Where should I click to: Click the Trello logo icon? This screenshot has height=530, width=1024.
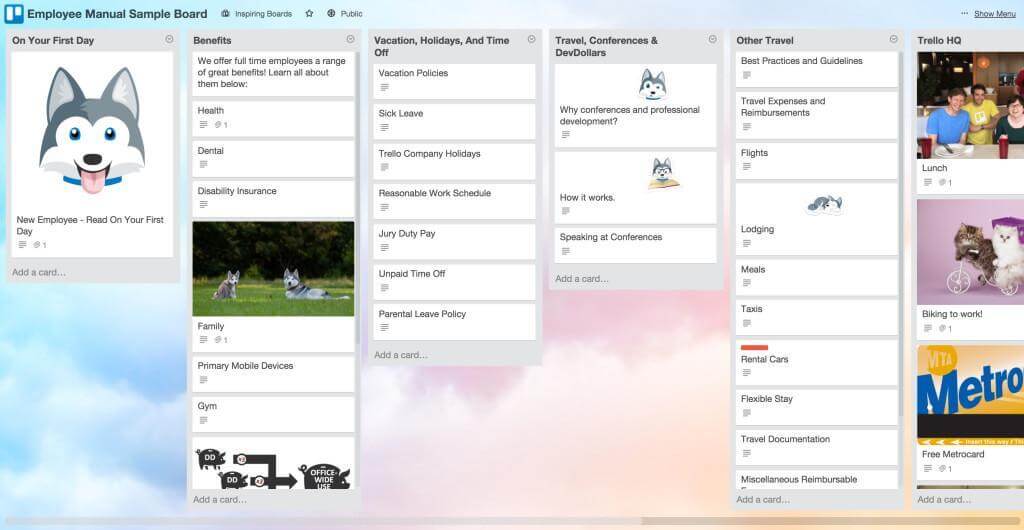coord(14,14)
